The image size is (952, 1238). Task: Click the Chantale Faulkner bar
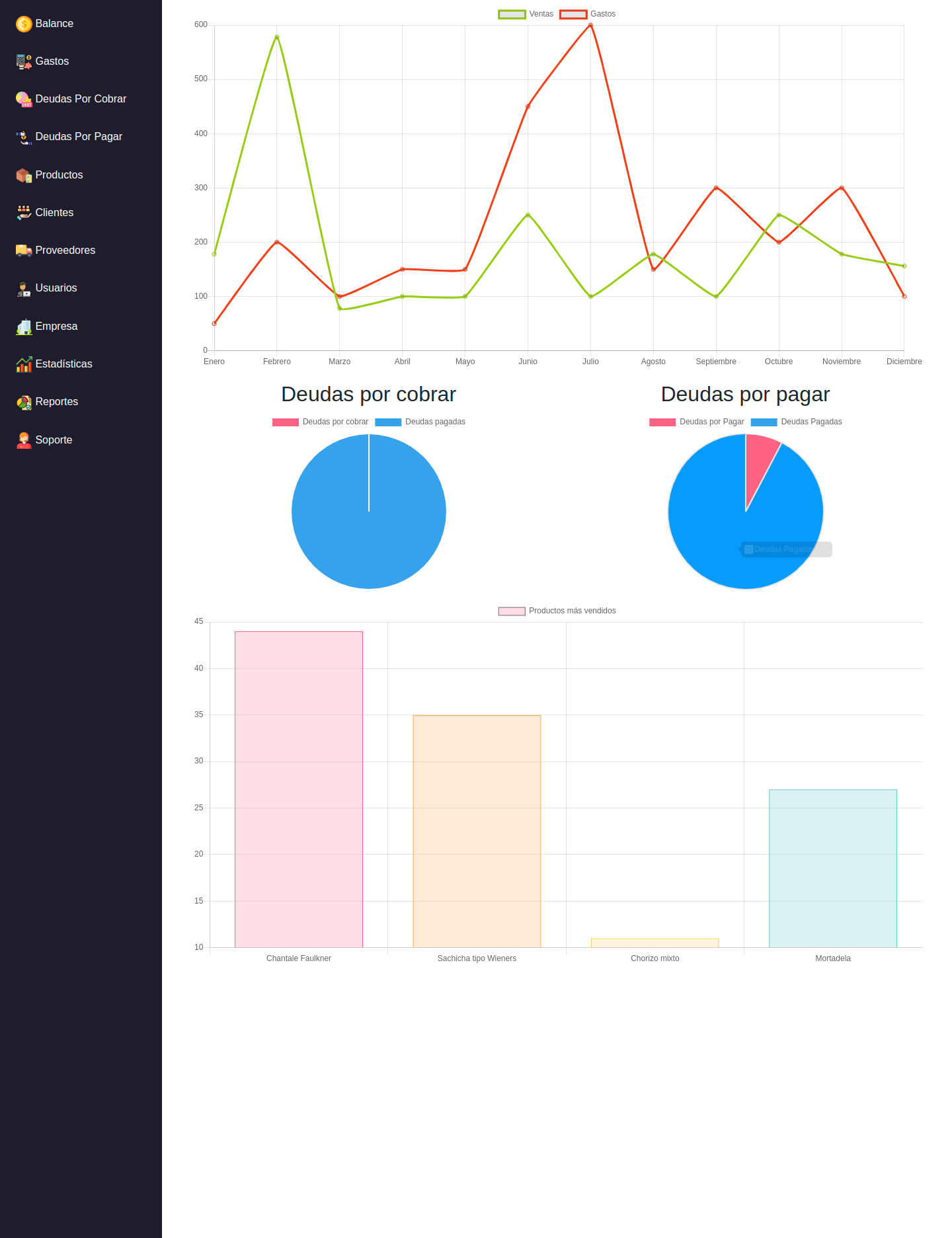click(299, 790)
